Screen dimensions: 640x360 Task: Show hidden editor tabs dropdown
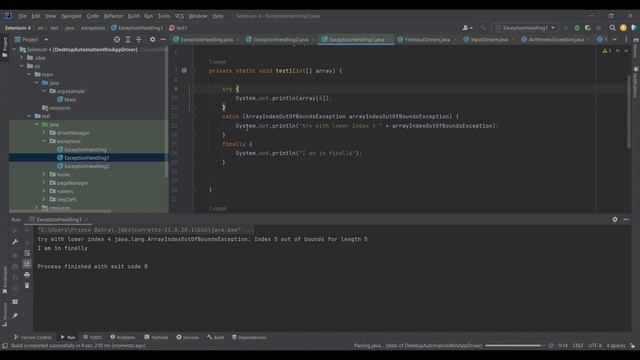click(615, 40)
